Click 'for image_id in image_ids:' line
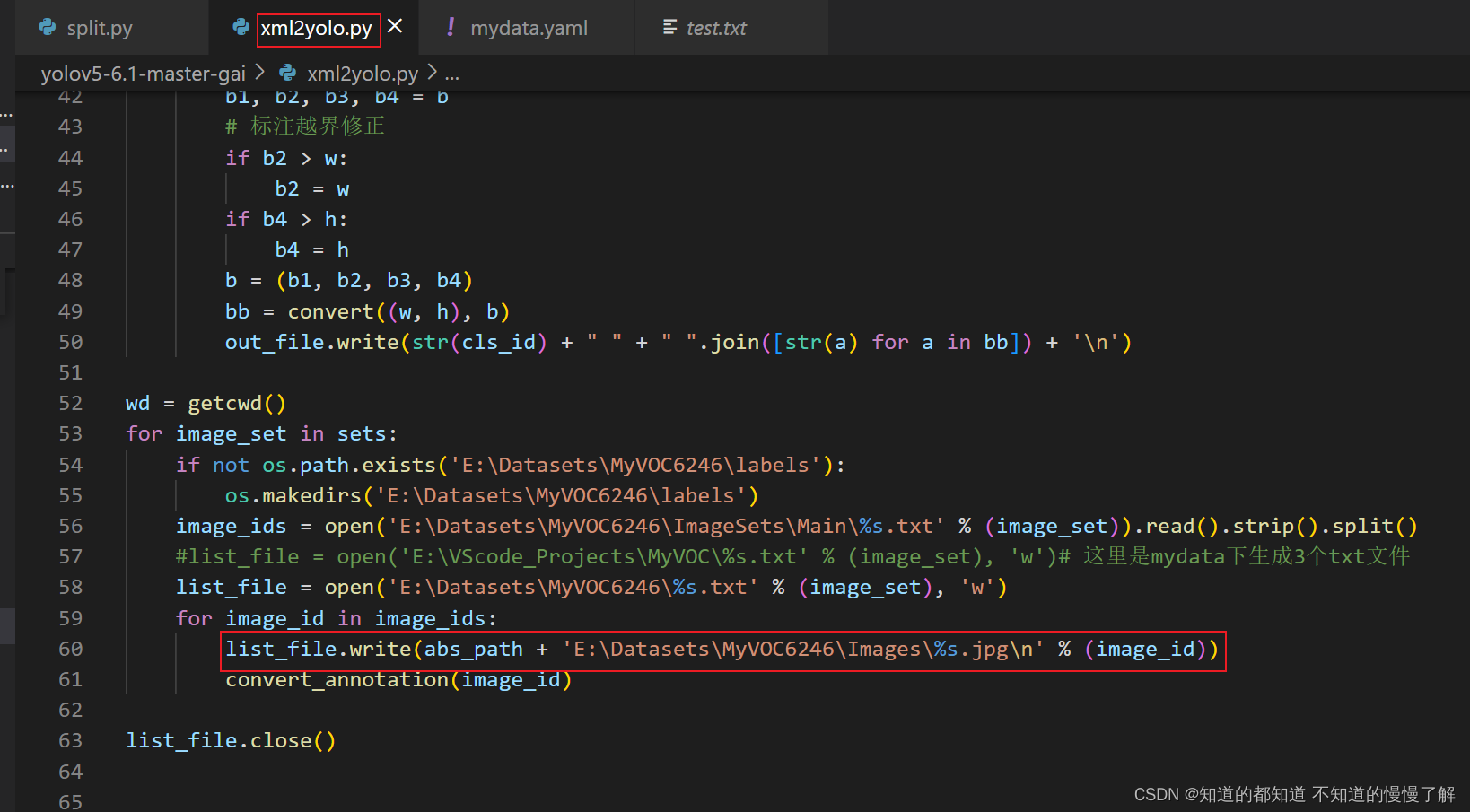1470x812 pixels. click(336, 619)
